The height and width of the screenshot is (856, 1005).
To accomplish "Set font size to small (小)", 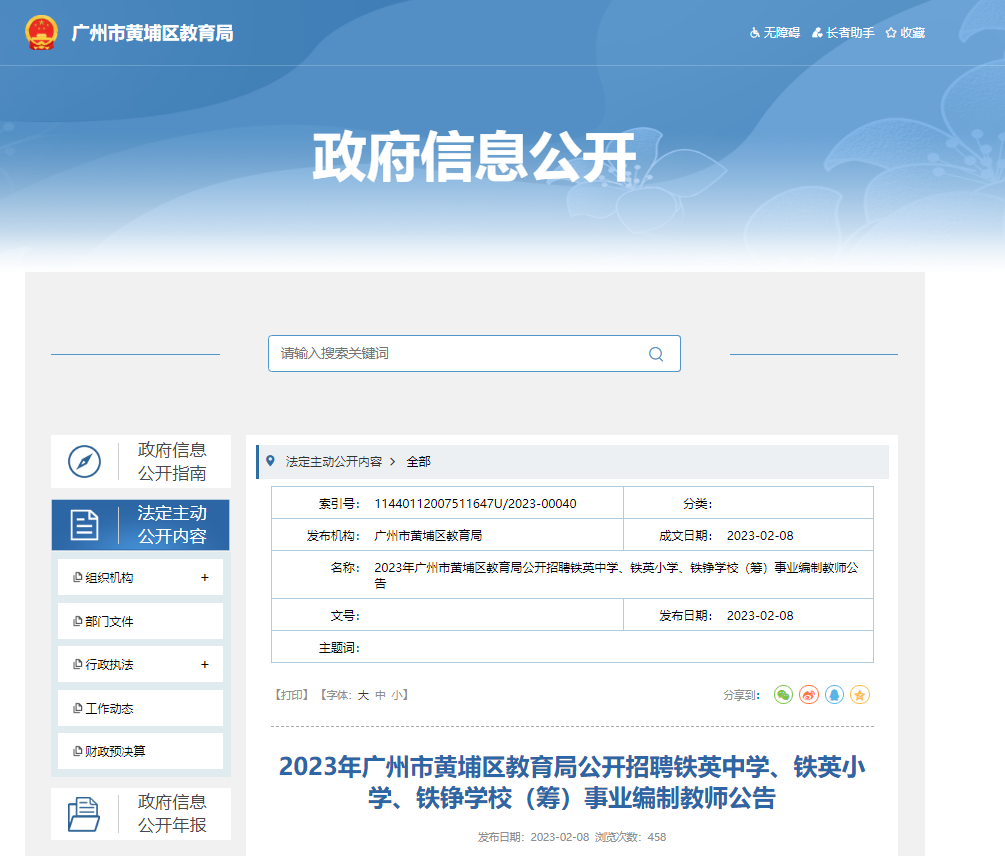I will 397,695.
